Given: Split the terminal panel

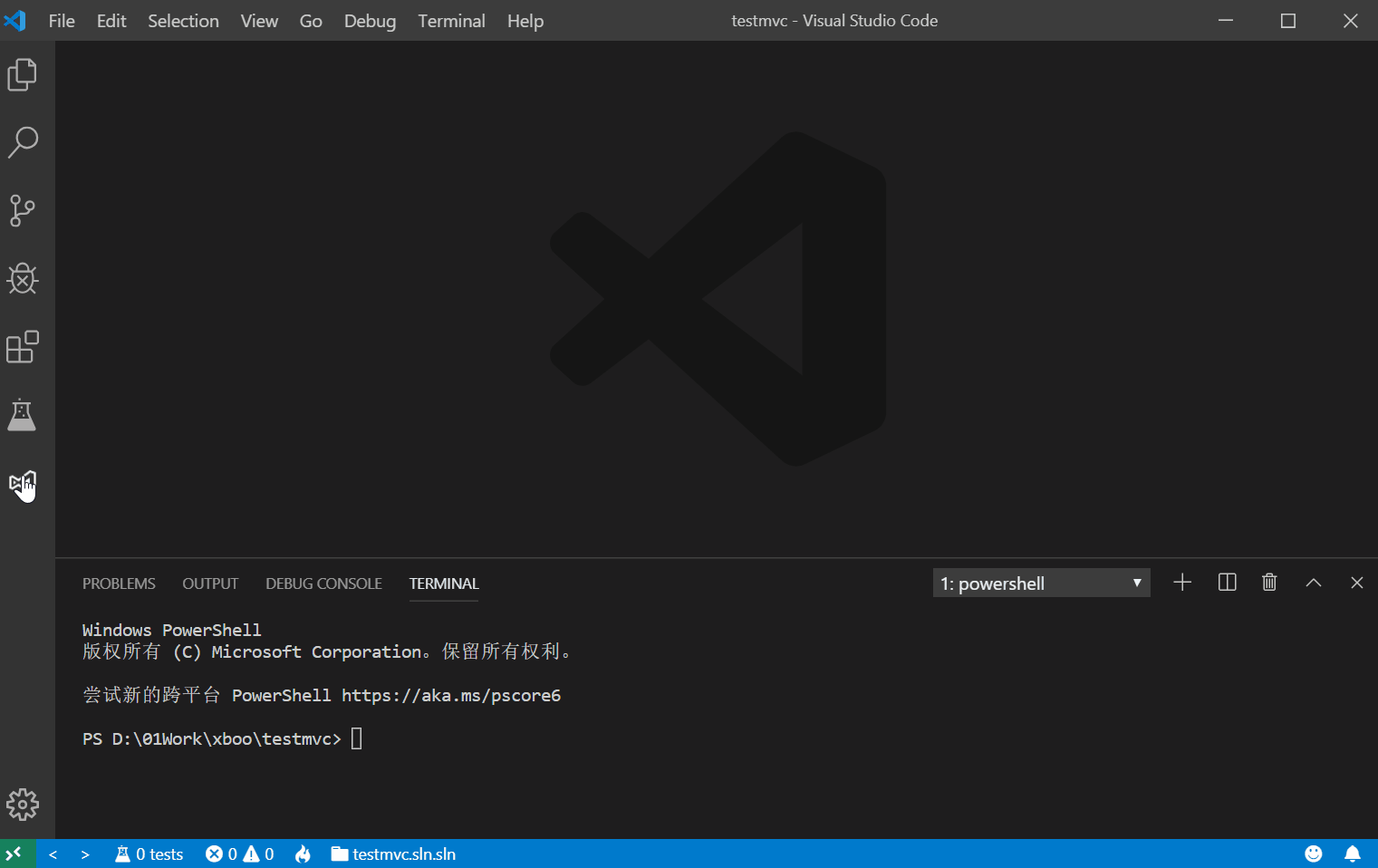Looking at the screenshot, I should (1228, 583).
